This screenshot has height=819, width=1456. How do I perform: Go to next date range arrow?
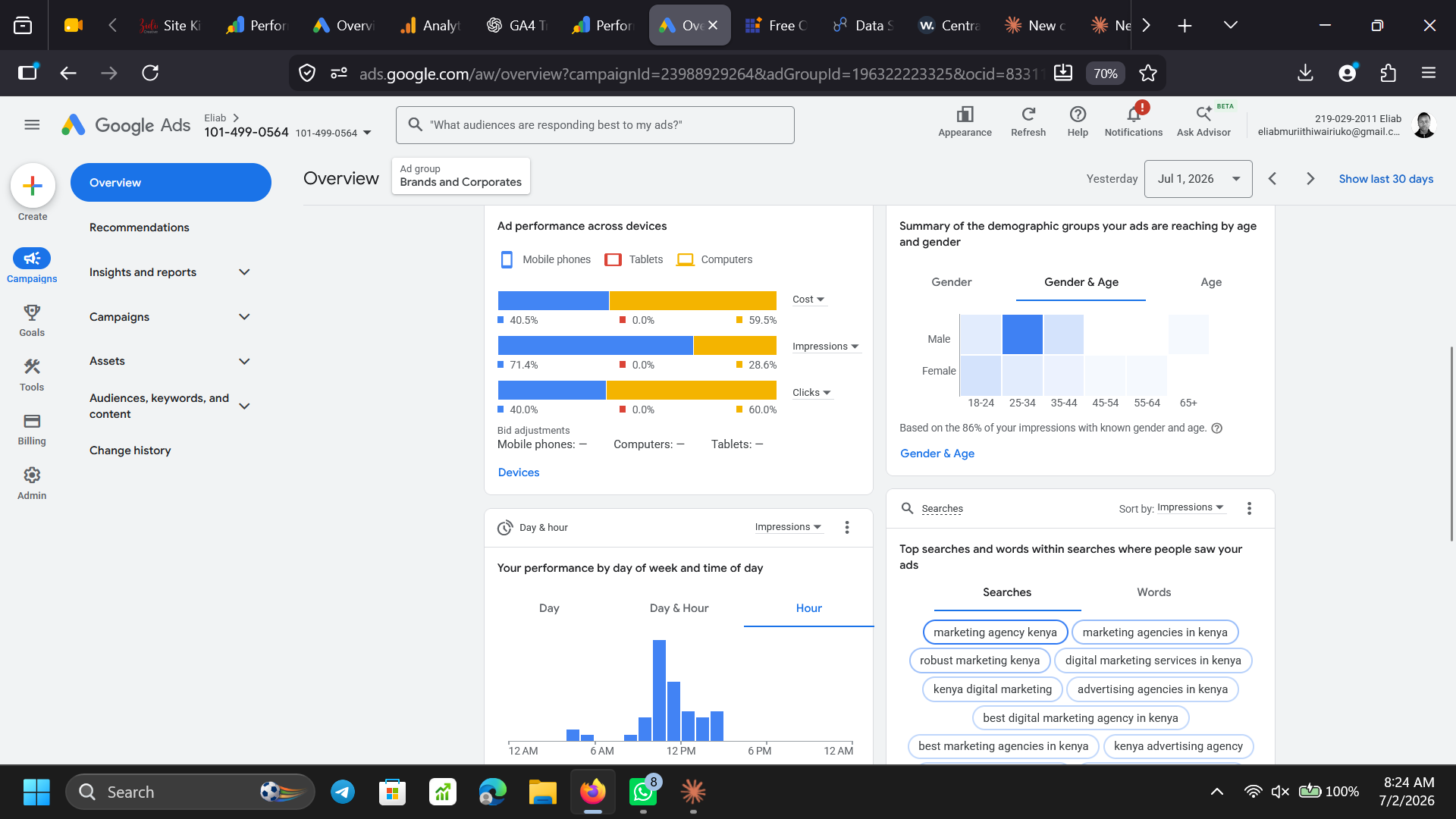pos(1310,179)
